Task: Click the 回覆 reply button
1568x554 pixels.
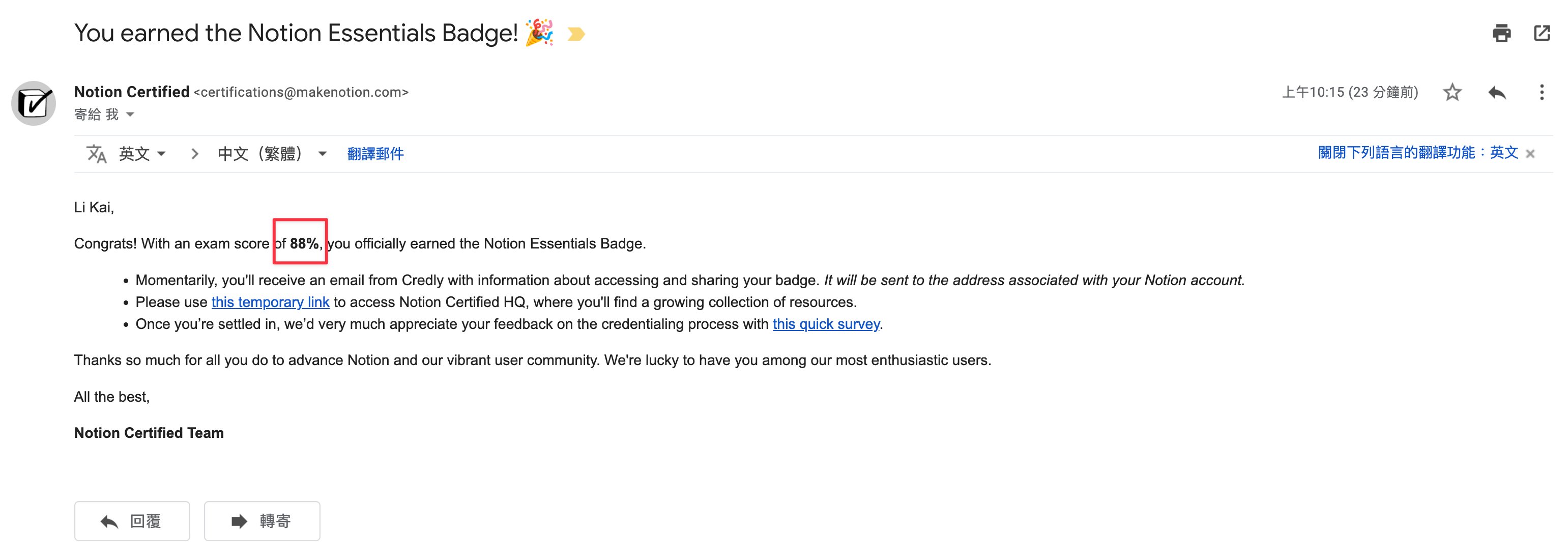Action: [132, 521]
